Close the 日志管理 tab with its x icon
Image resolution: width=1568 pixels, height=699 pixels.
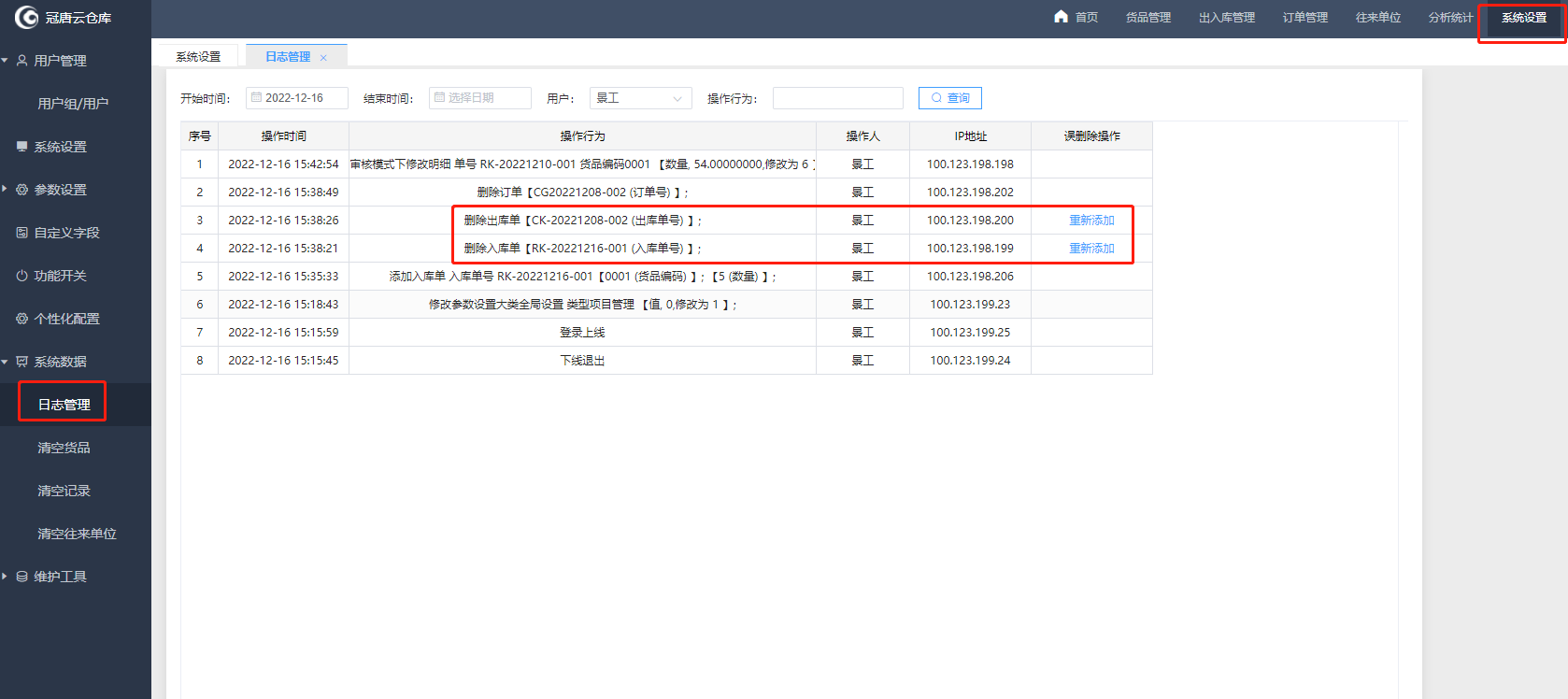point(323,57)
